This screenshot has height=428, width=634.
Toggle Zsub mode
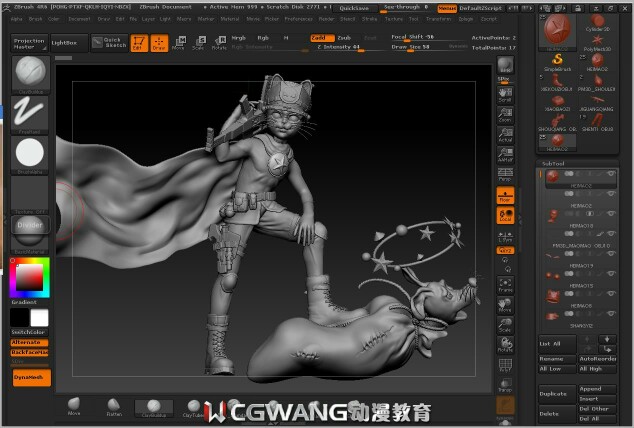[344, 38]
